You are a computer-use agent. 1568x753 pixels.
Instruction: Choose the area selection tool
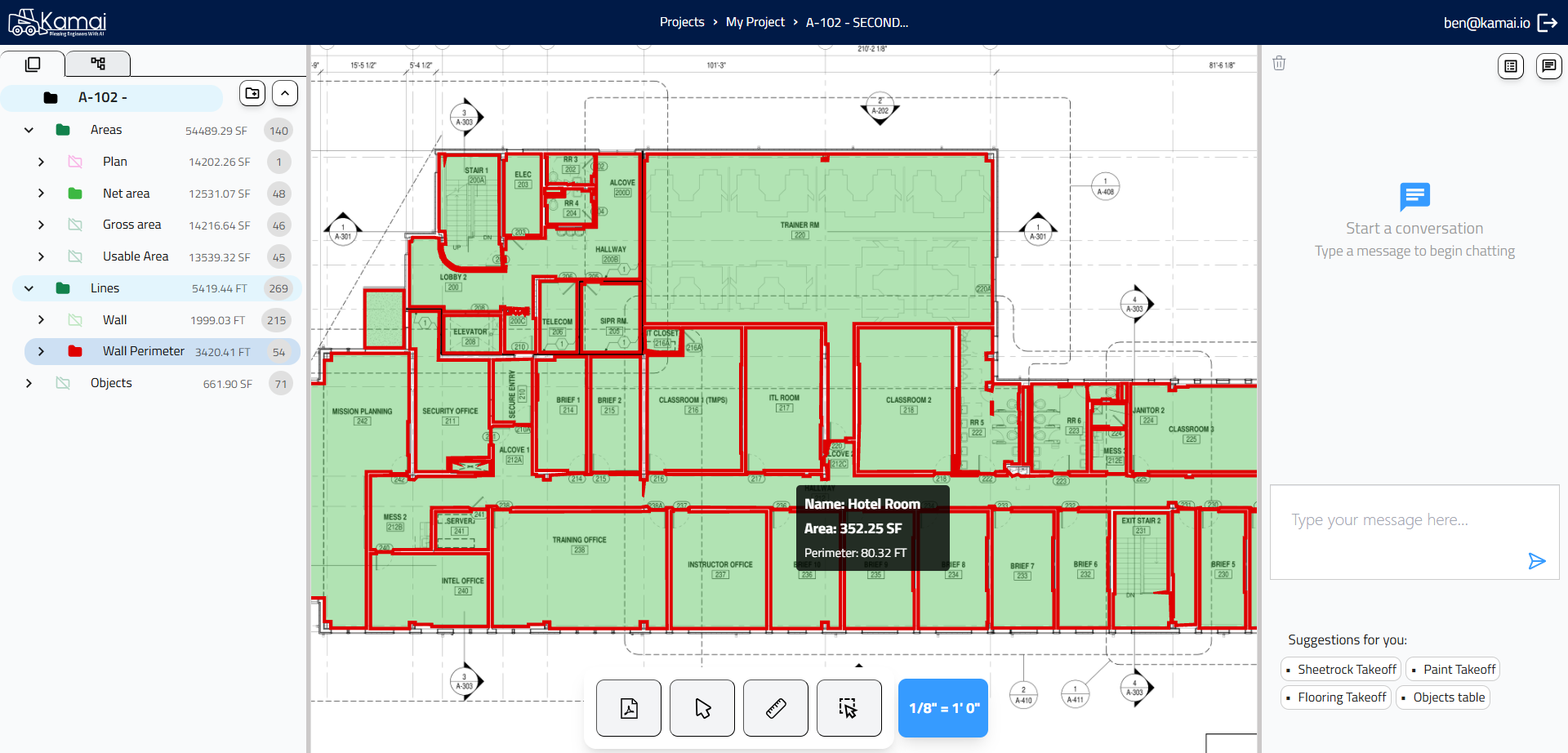(849, 708)
